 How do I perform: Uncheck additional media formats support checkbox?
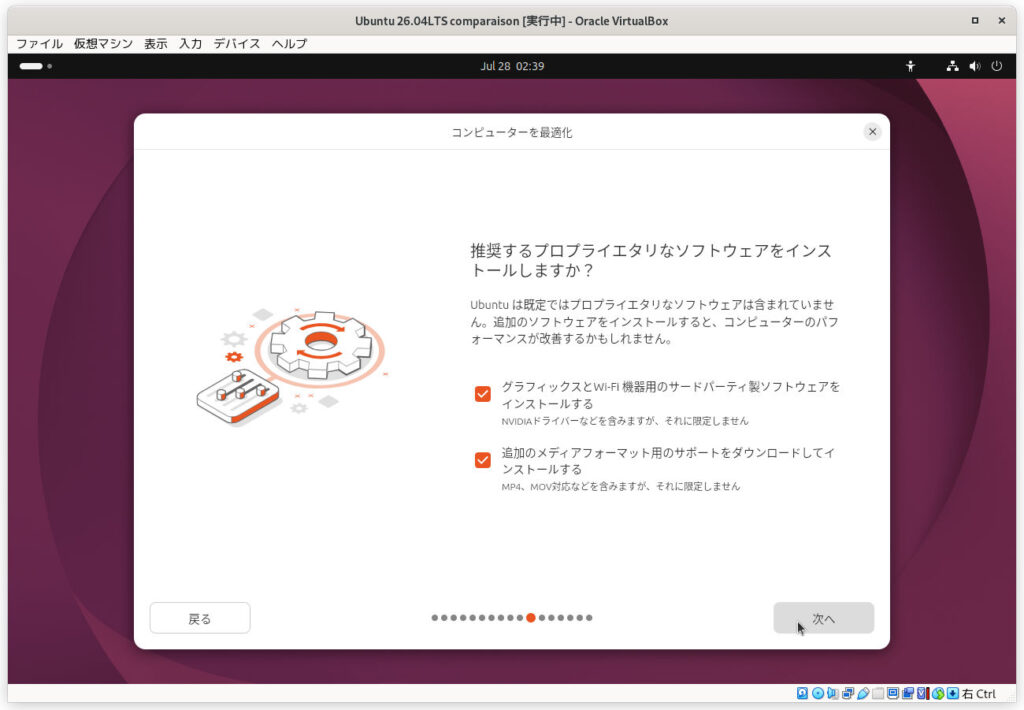coord(483,460)
